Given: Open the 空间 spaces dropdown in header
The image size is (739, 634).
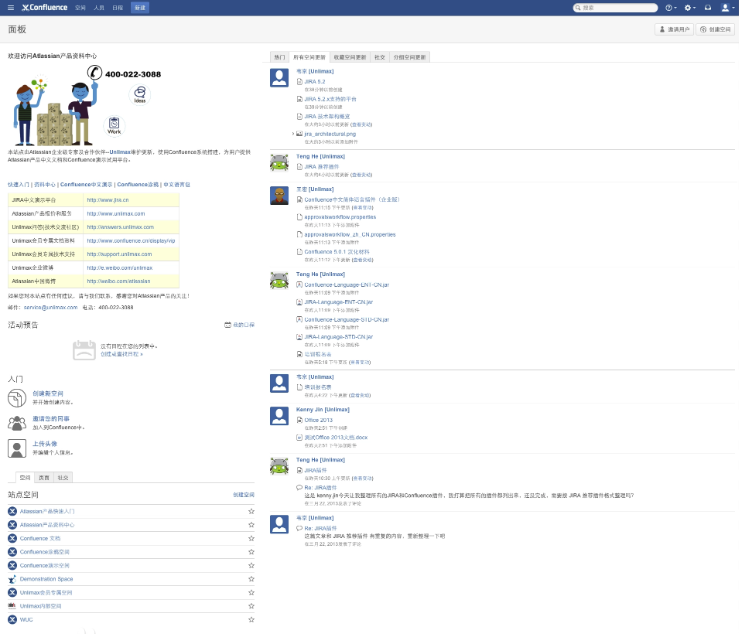Looking at the screenshot, I should (x=80, y=8).
